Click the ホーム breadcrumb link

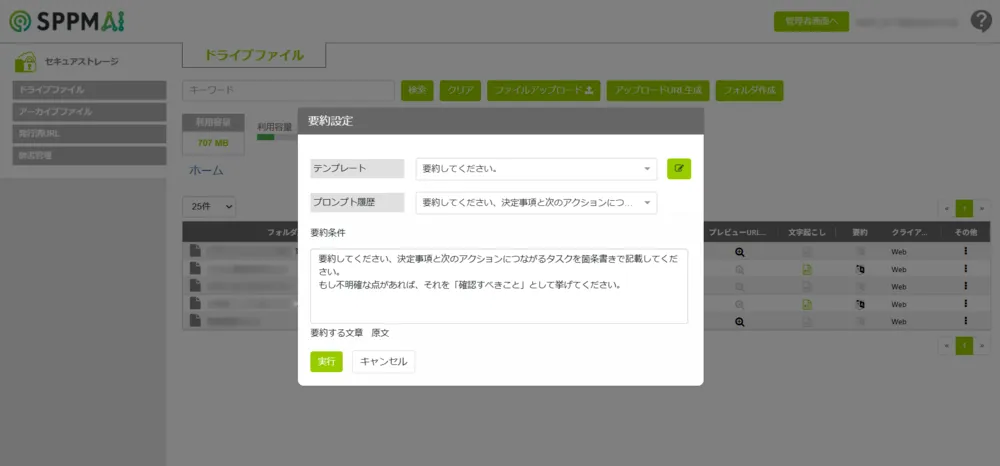coord(206,170)
